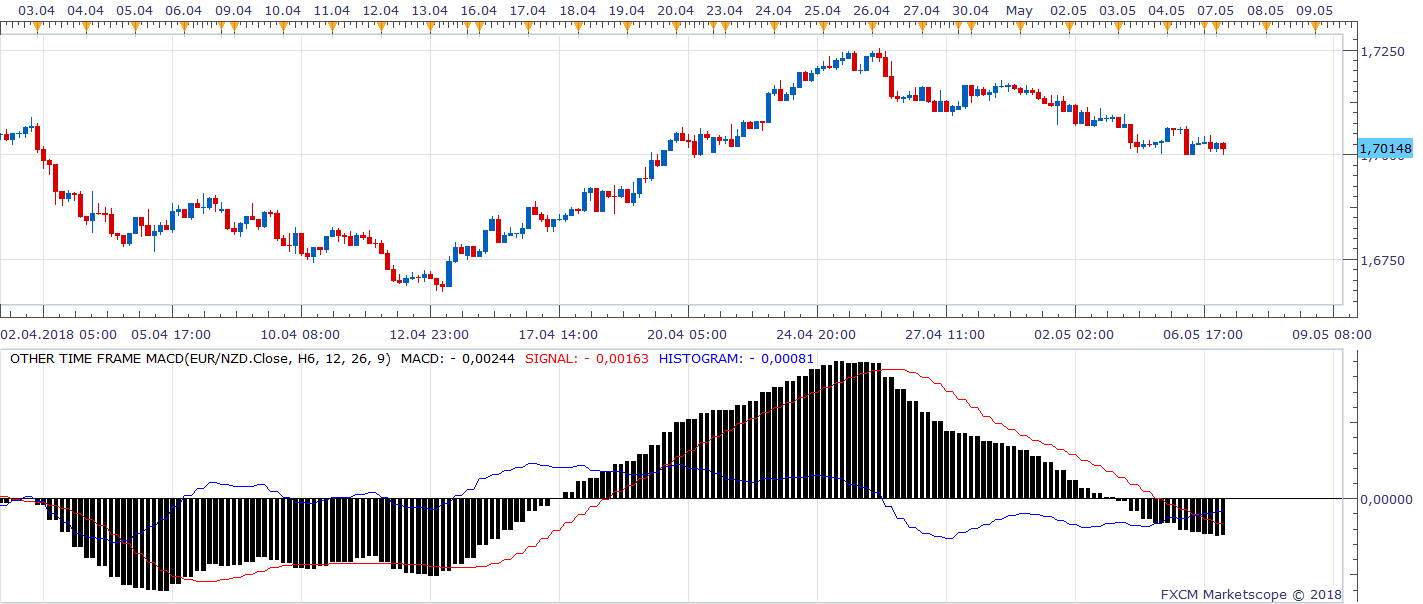The width and height of the screenshot is (1423, 604).
Task: Click the 03.04 date at top axis
Action: 37,10
